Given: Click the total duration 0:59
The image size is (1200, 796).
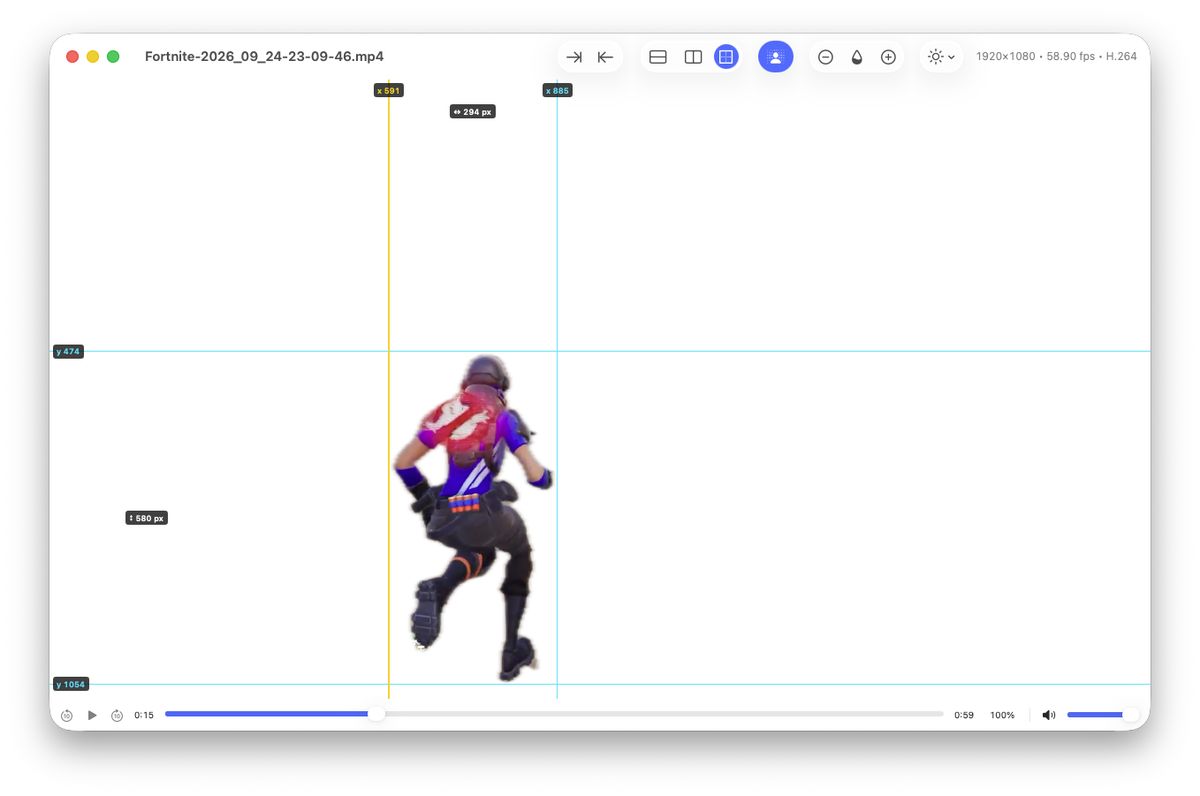Looking at the screenshot, I should [964, 715].
